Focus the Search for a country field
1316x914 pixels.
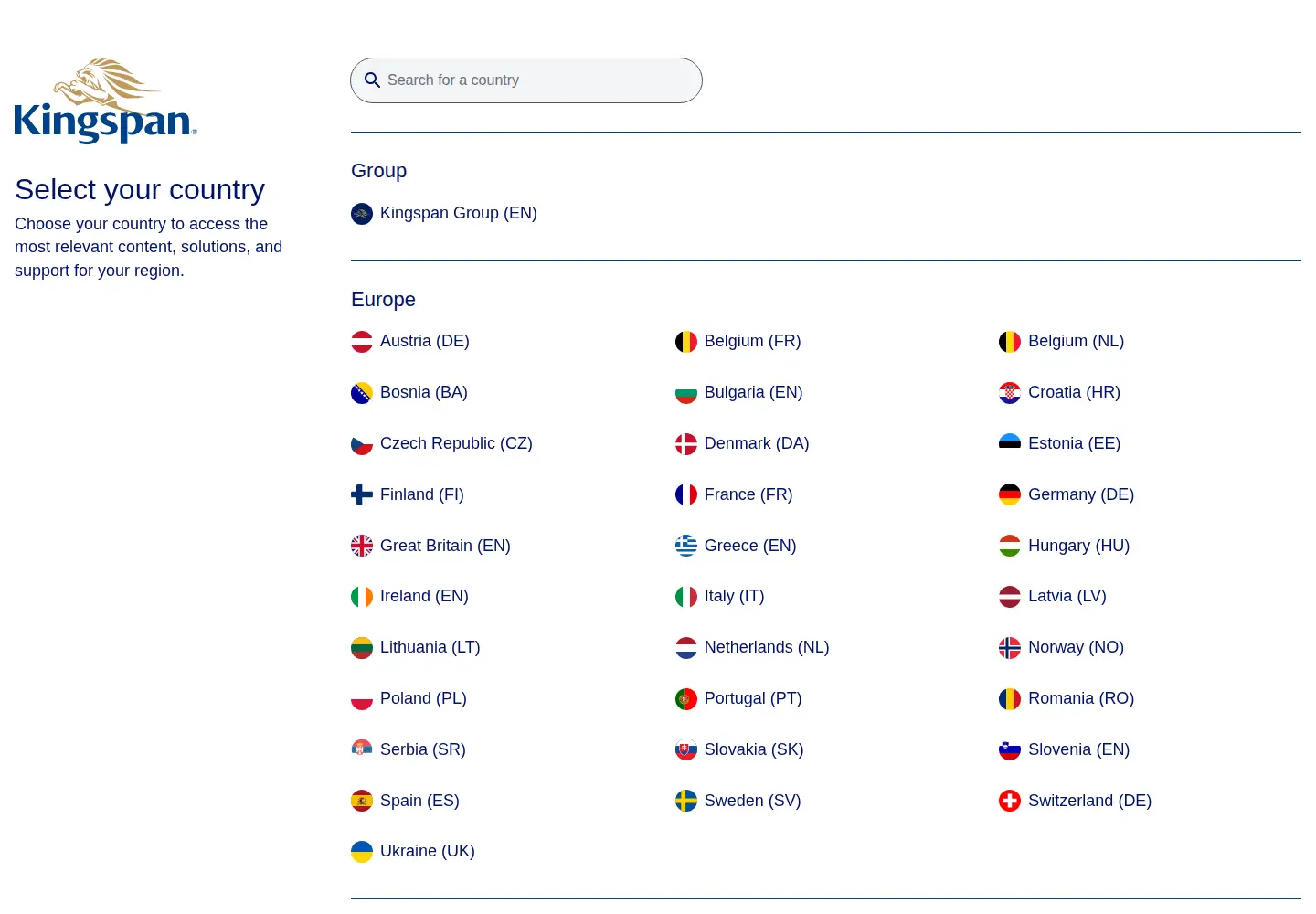coord(526,80)
